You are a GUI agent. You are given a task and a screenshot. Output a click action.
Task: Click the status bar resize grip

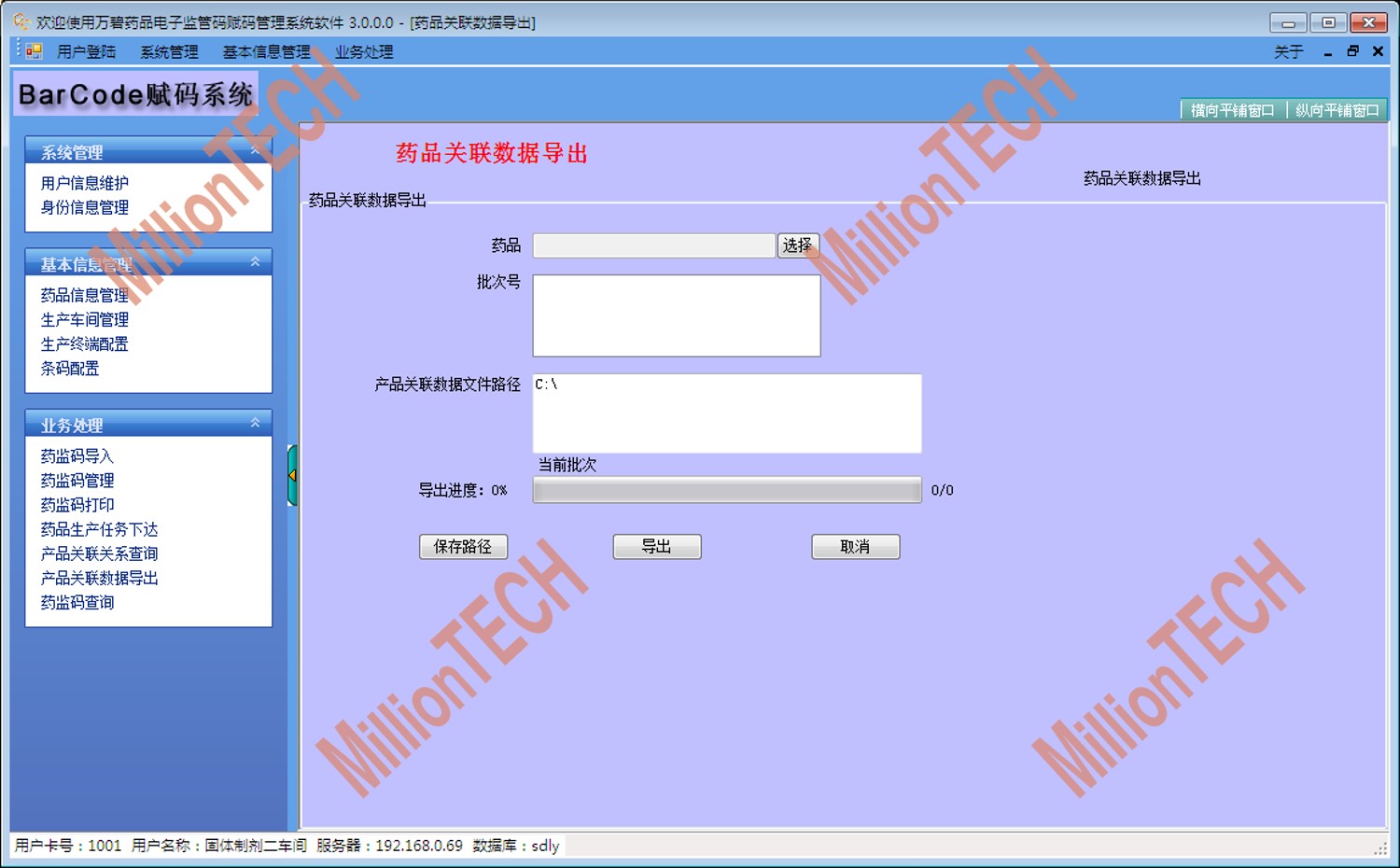pos(1380,848)
